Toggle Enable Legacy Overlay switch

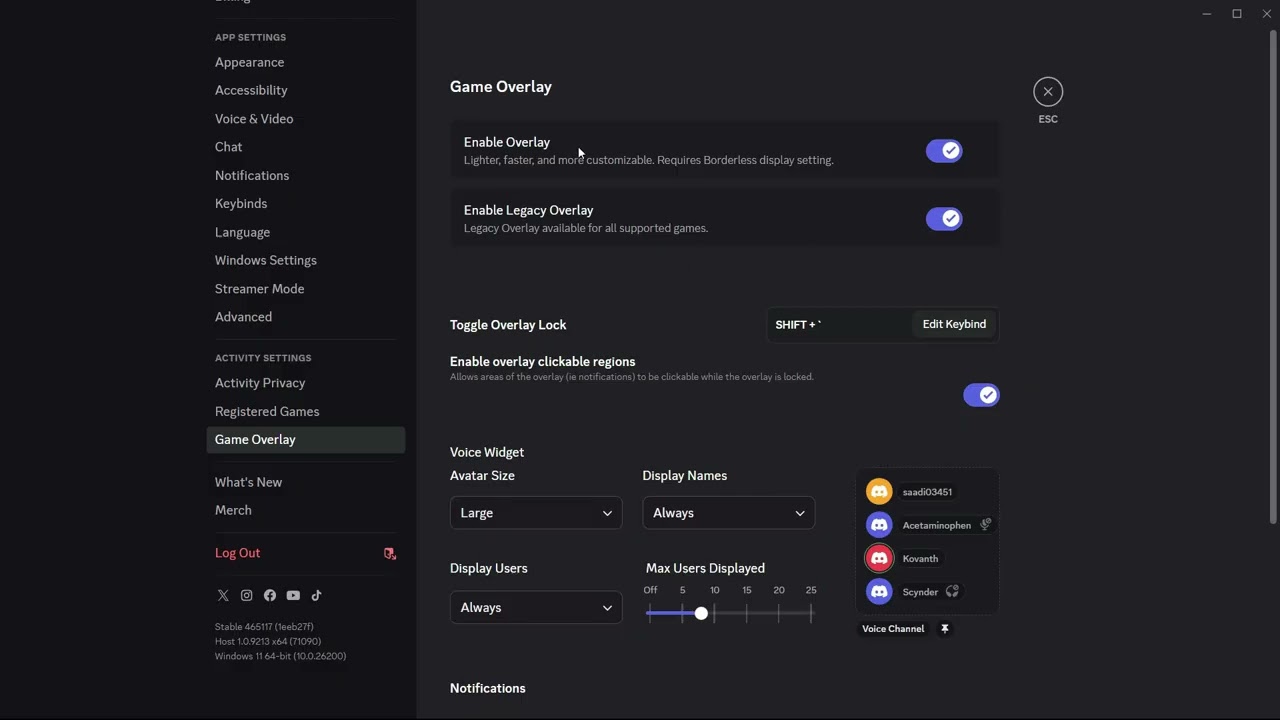[x=944, y=219]
